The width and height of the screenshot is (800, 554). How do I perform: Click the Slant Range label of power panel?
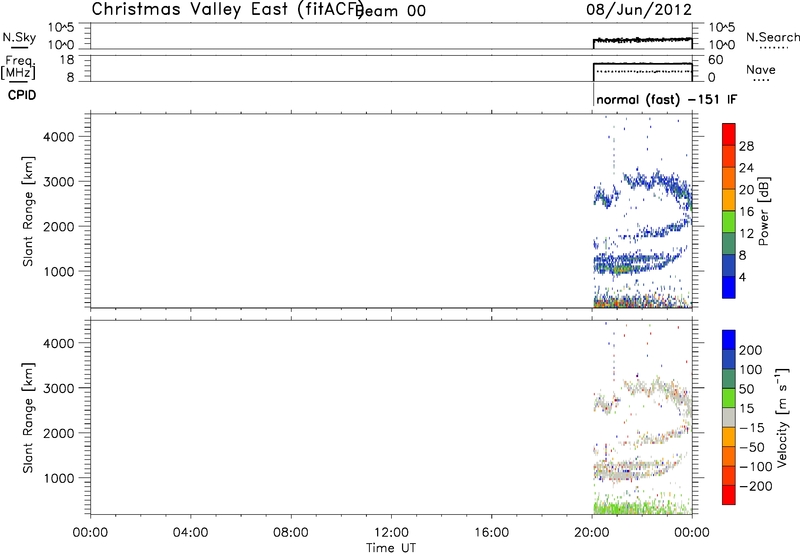(28, 211)
